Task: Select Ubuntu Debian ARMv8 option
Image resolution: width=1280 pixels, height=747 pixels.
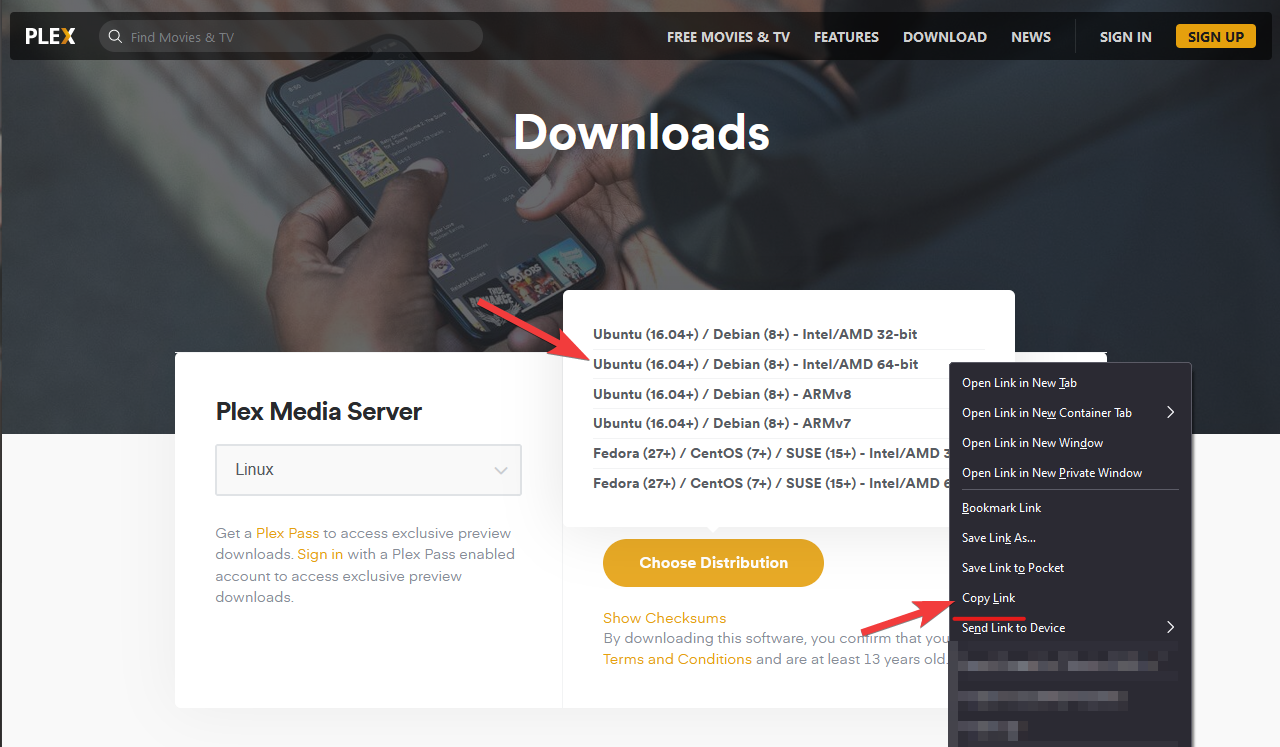Action: click(x=722, y=394)
